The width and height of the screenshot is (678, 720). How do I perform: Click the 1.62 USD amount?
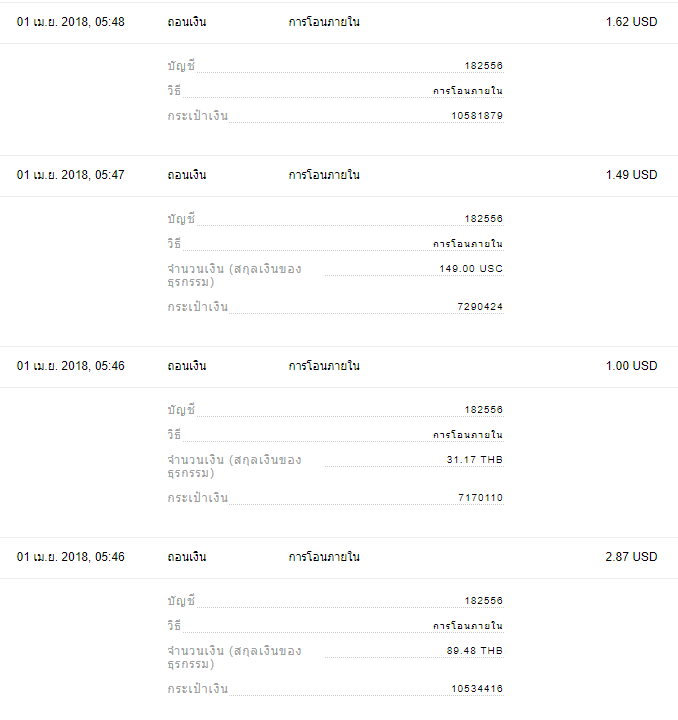631,22
